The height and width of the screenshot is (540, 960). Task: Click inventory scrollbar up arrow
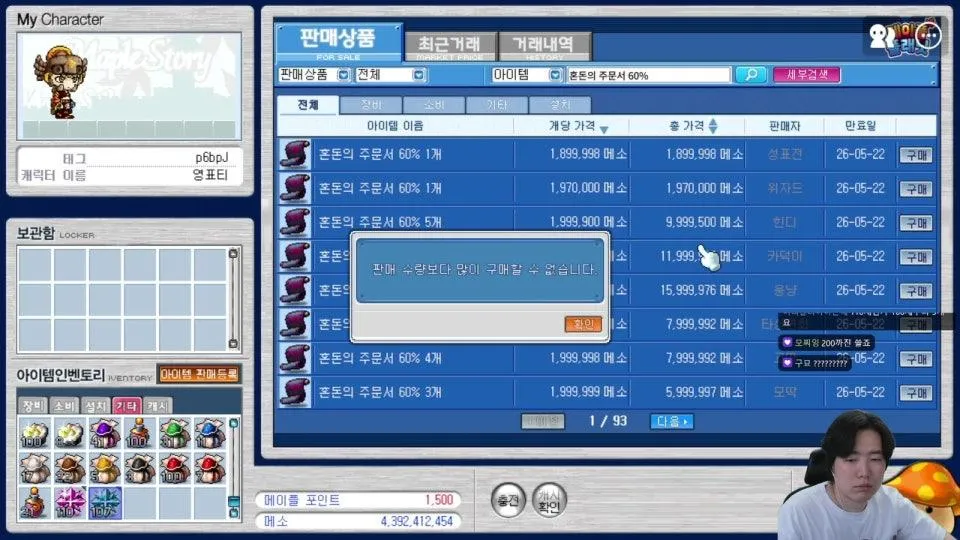pyautogui.click(x=233, y=423)
